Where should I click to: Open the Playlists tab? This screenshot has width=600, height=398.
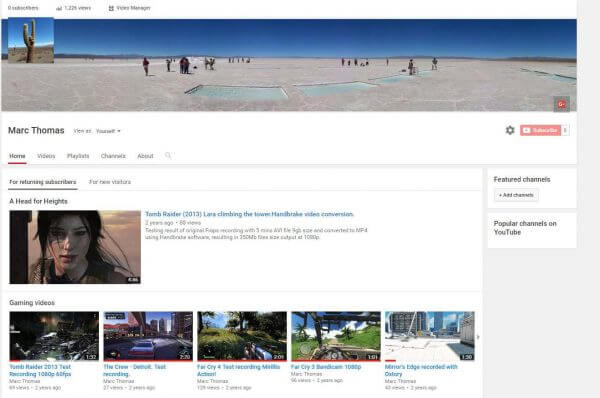(x=78, y=156)
